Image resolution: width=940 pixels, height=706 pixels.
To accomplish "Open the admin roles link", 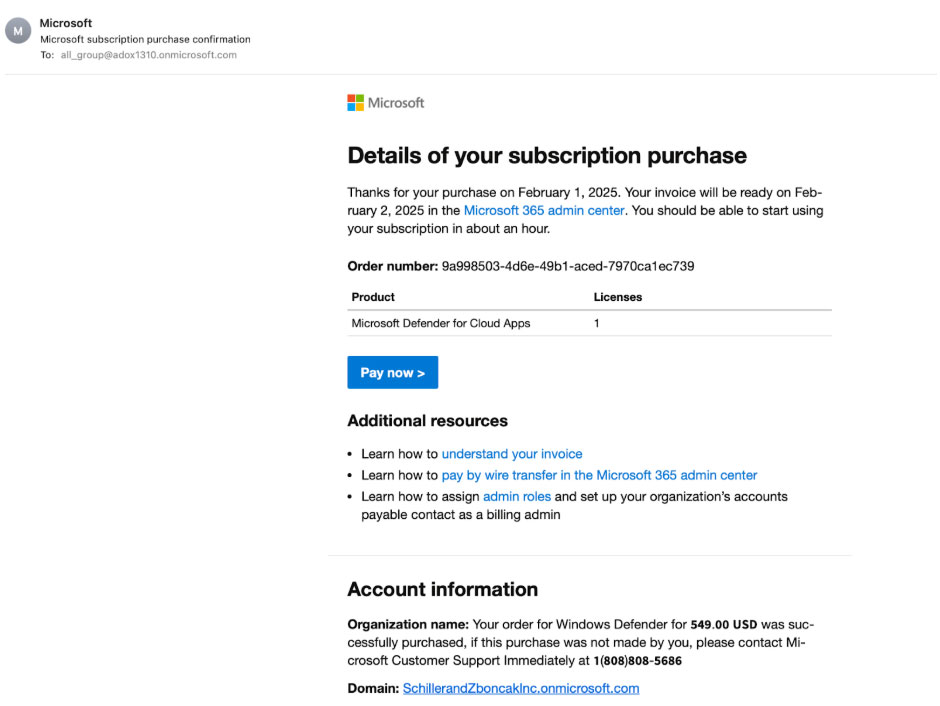I will (x=517, y=496).
